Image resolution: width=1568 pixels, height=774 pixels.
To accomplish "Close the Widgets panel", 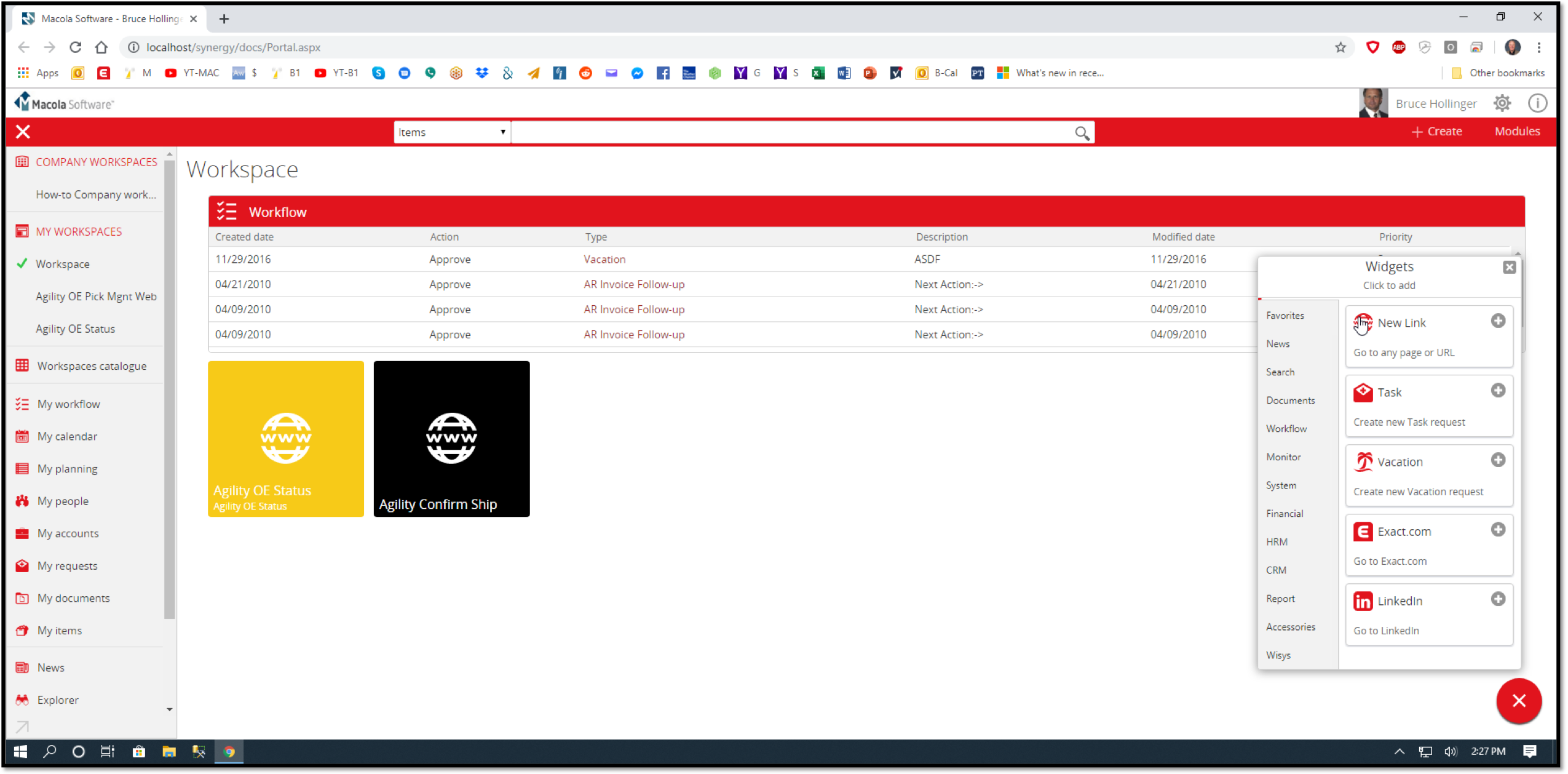I will 1510,266.
